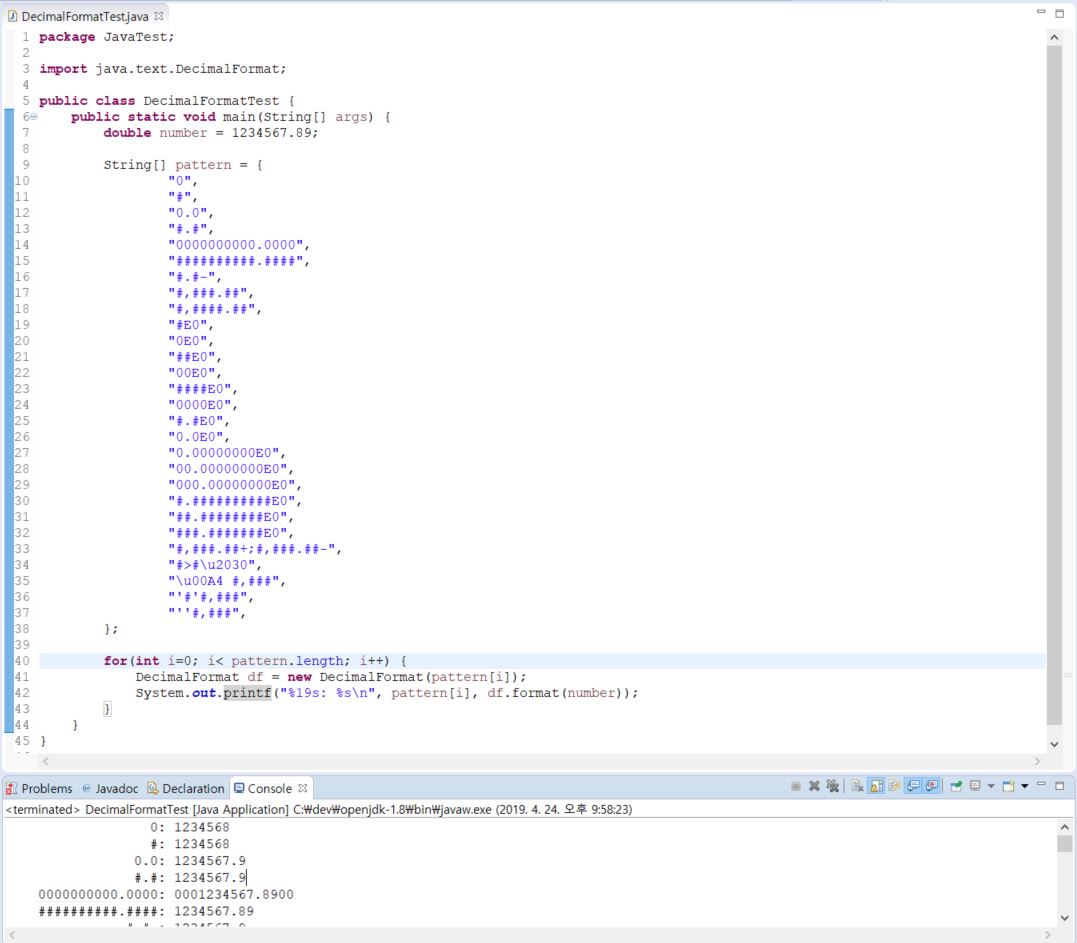This screenshot has height=943, width=1077.
Task: Toggle Word Wrap in Console toolbar
Action: coord(894,786)
